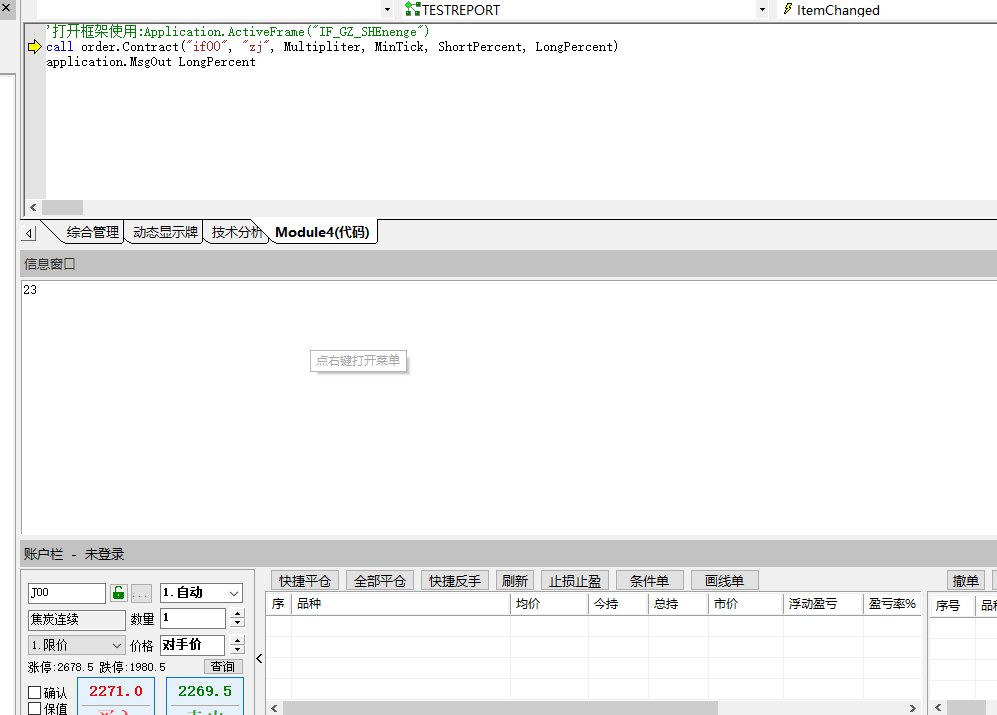This screenshot has width=997, height=715.
Task: Click the TESTREPORT object icon
Action: click(x=412, y=9)
